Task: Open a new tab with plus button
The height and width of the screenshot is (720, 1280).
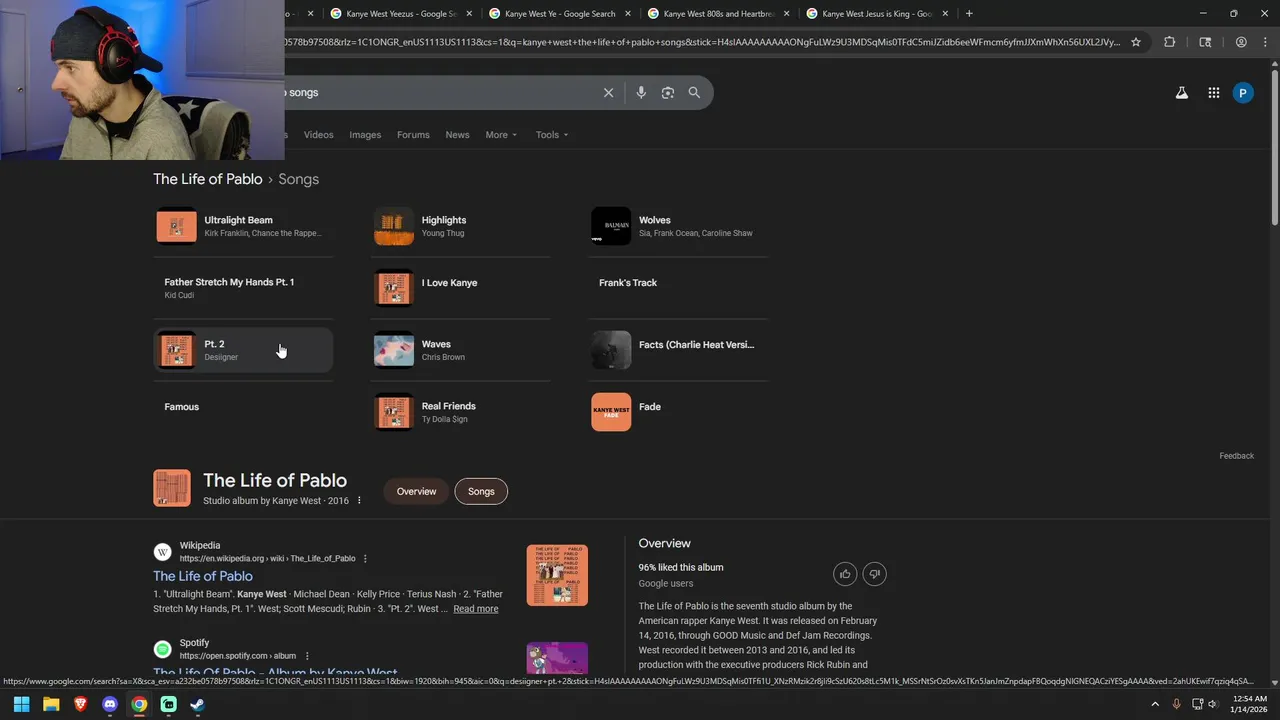Action: tap(969, 14)
